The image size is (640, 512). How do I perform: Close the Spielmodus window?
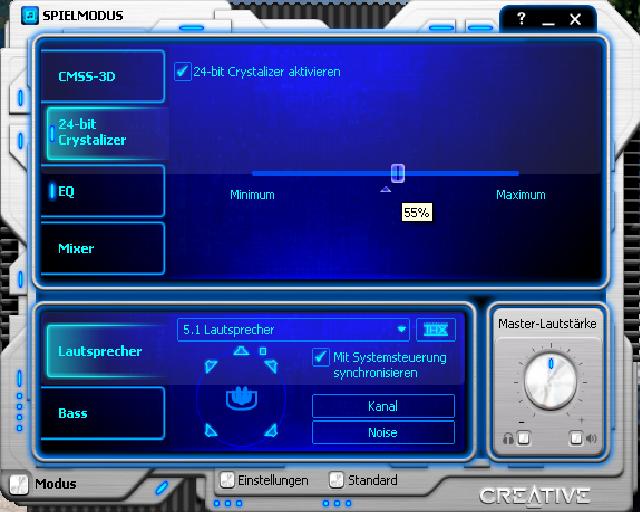pyautogui.click(x=575, y=19)
